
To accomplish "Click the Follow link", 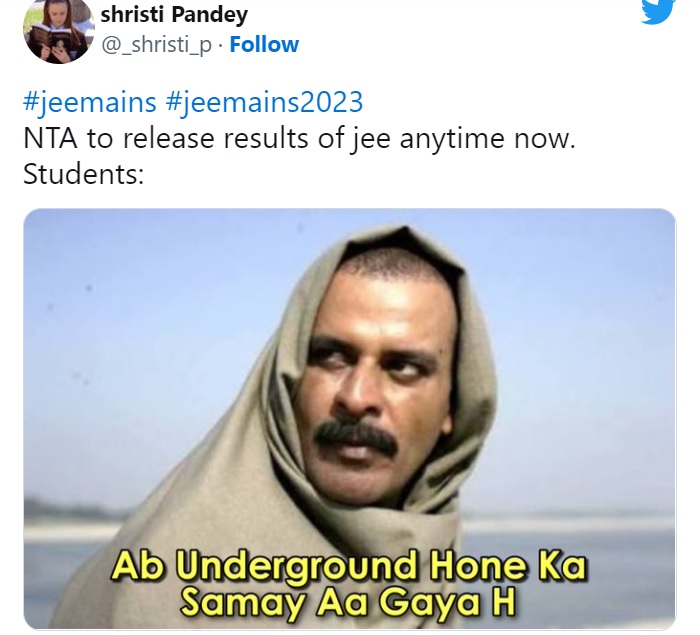I will tap(264, 45).
